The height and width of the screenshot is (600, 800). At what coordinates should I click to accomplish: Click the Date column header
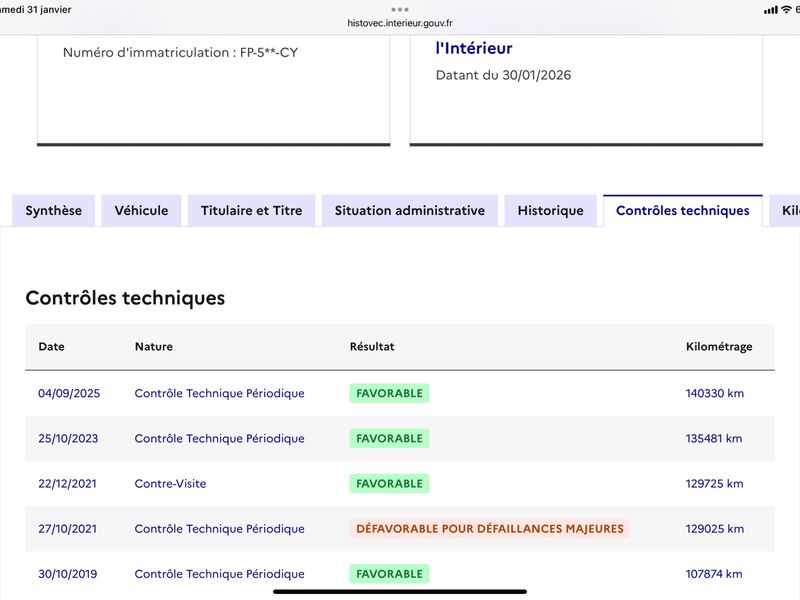[x=51, y=347]
